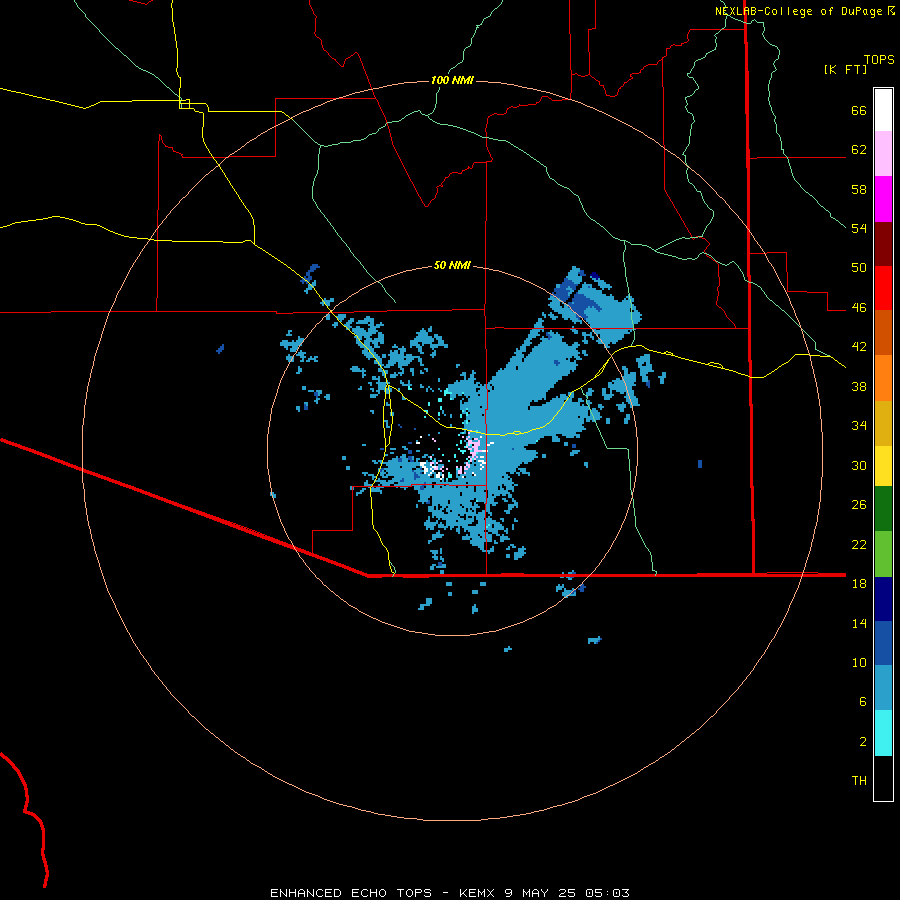Click the '9 MAY 25' date in caption
Image resolution: width=900 pixels, height=900 pixels.
point(540,893)
